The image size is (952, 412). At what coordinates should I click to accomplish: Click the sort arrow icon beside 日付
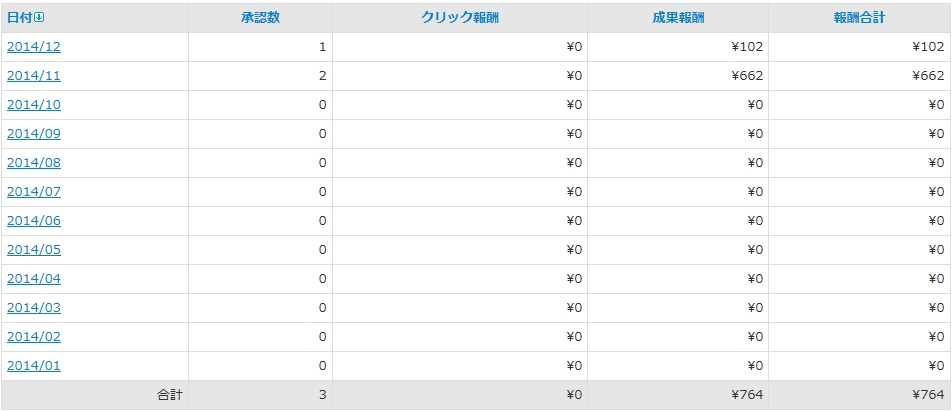(39, 18)
